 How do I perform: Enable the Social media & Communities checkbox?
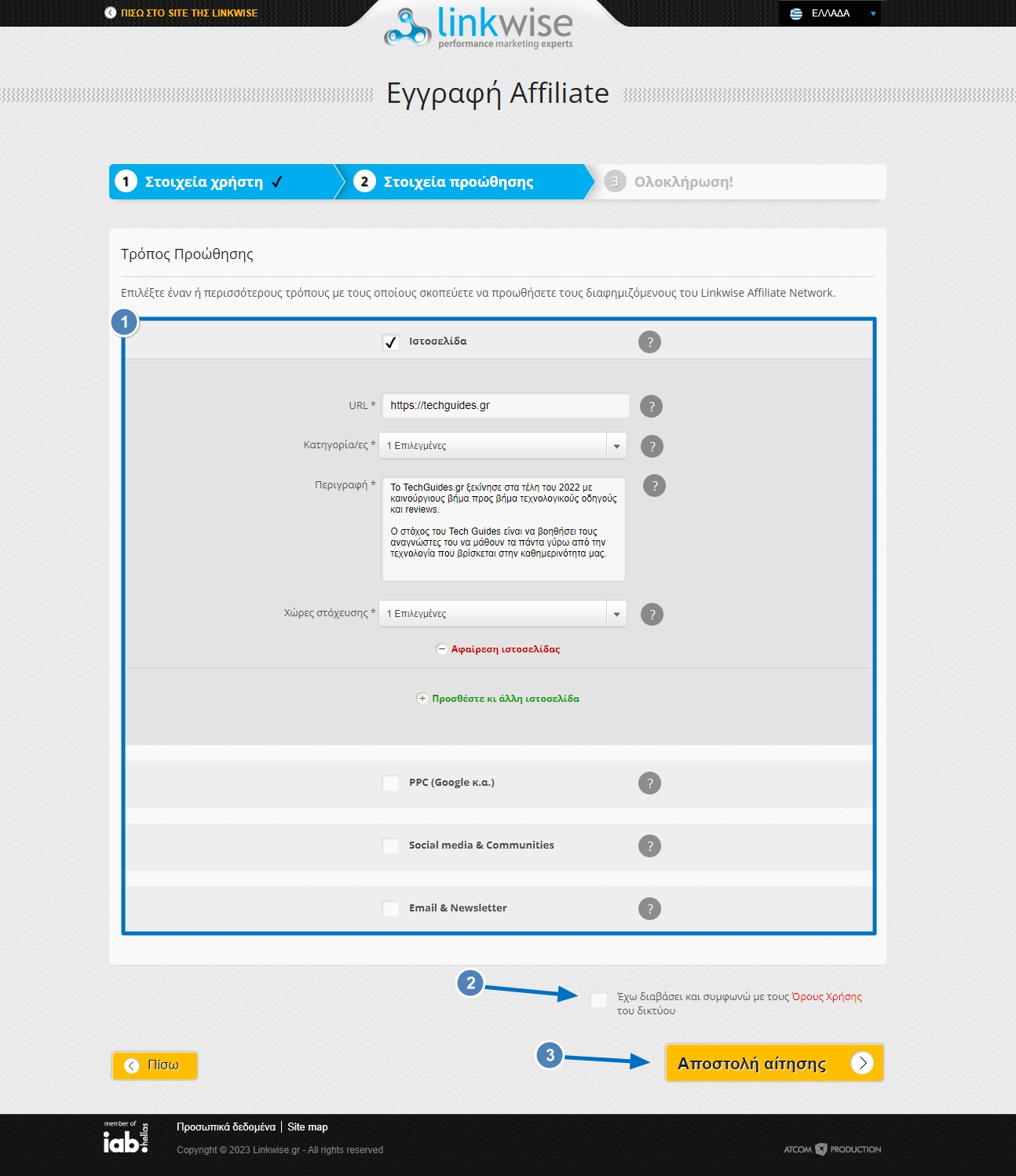390,845
